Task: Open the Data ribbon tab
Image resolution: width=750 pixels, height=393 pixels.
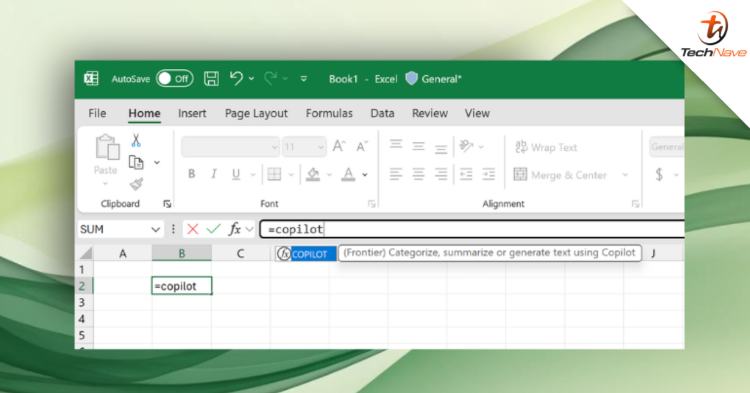Action: point(382,113)
